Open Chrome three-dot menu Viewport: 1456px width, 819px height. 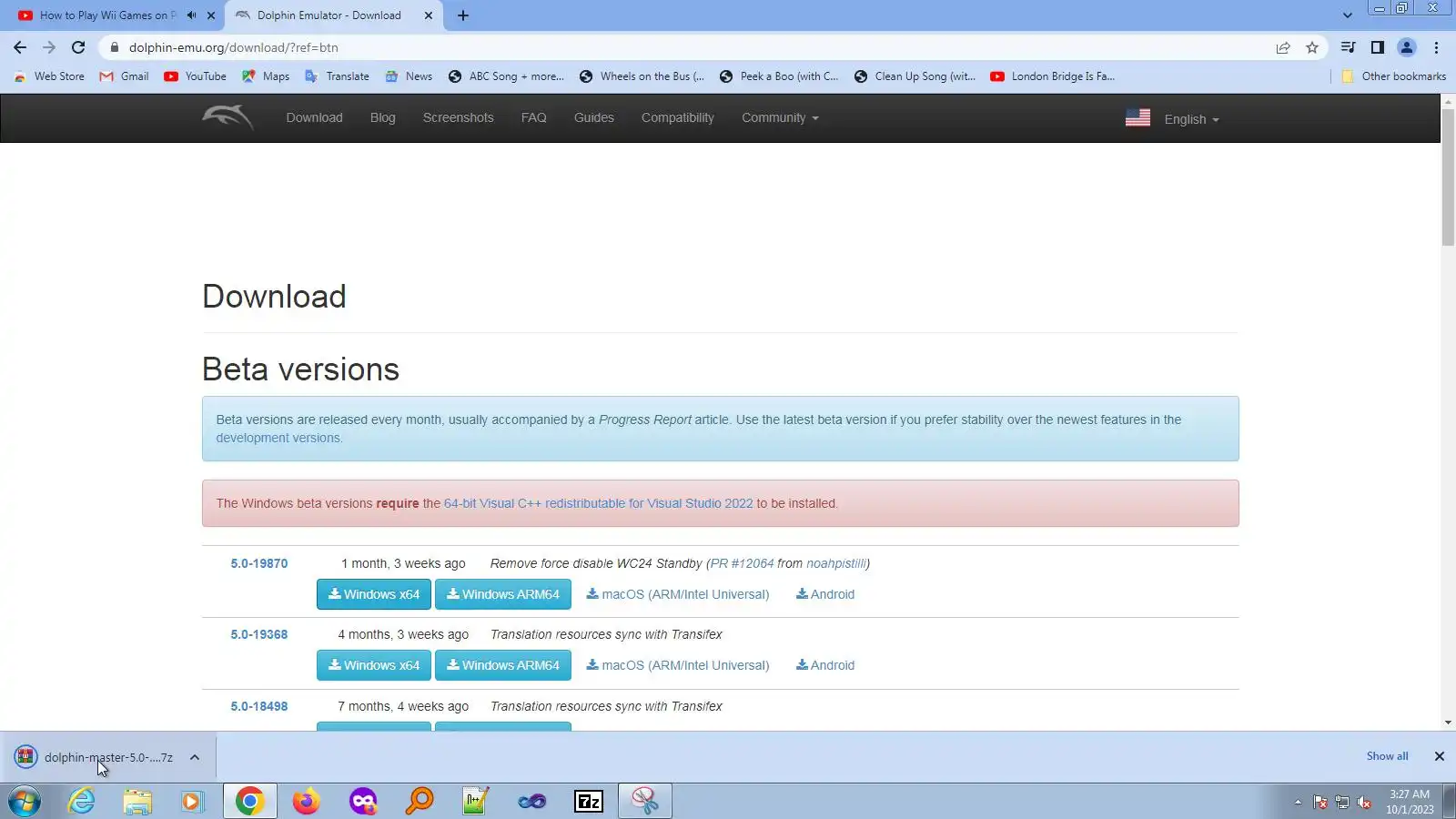[x=1437, y=47]
